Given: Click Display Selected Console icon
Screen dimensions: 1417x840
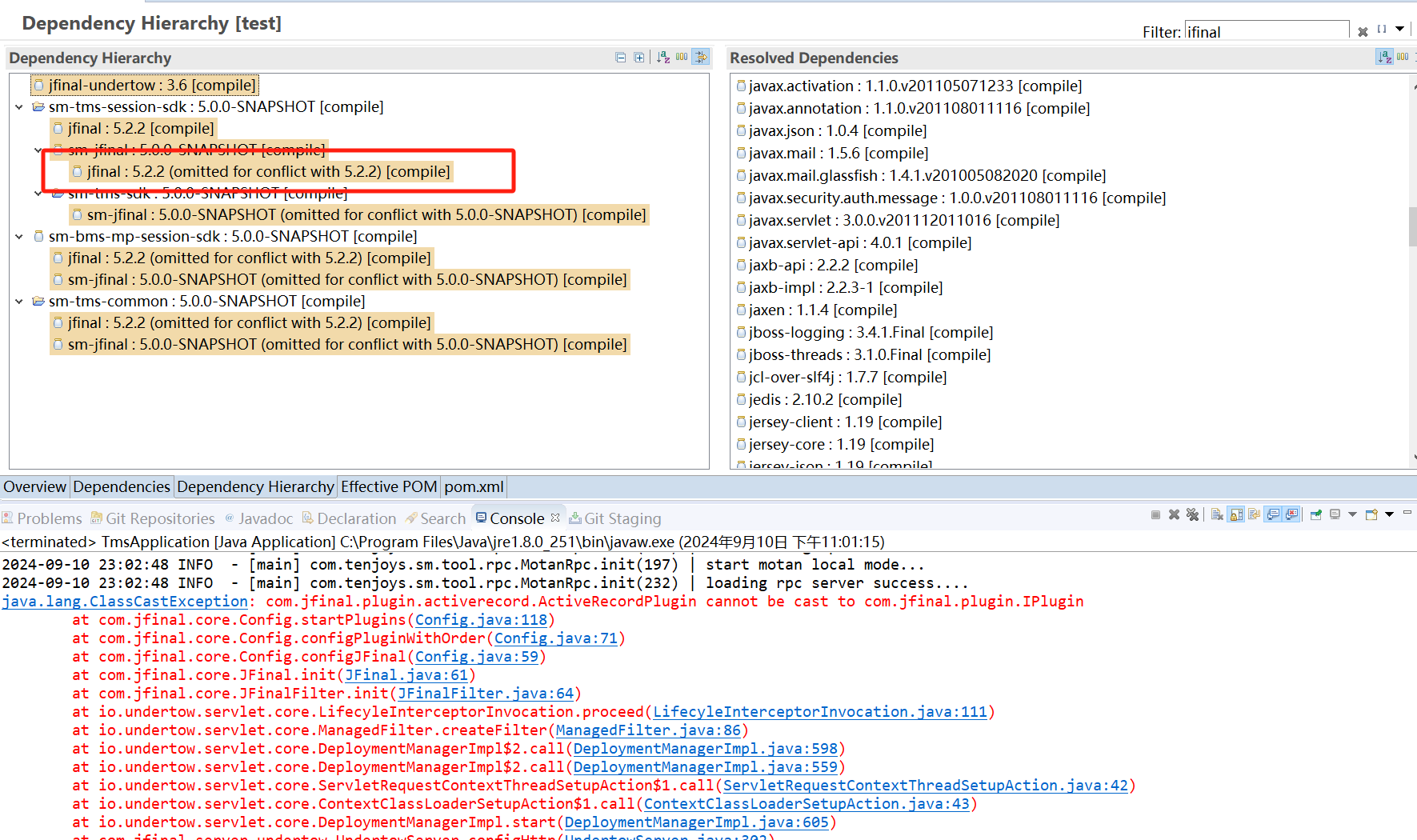Looking at the screenshot, I should point(1335,514).
